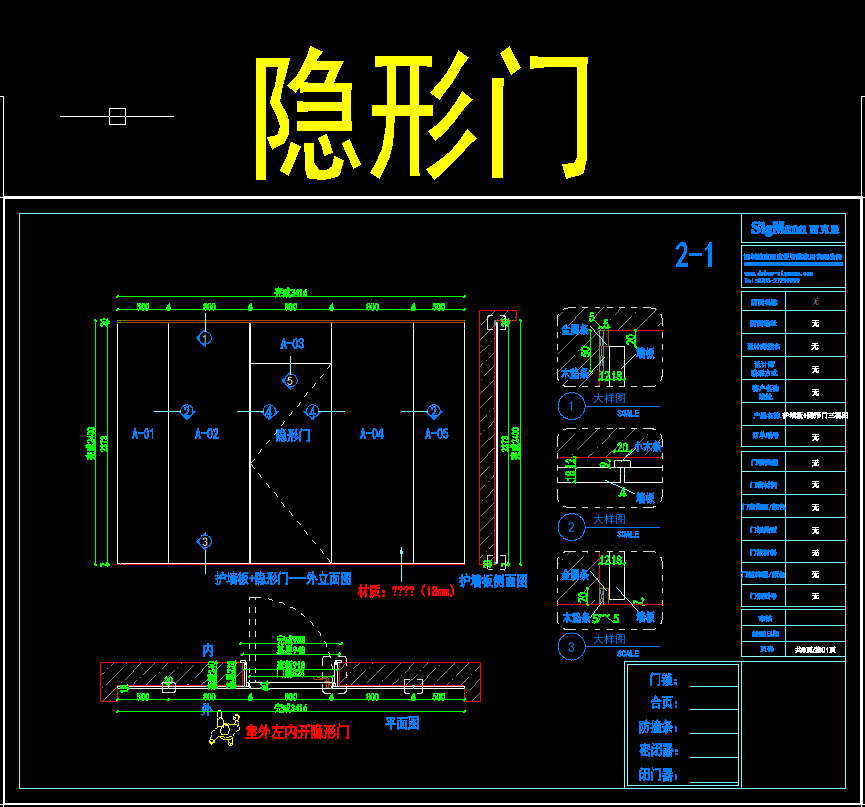Click the red 材质 (18mm) note
Screen dimensions: 865x807
tap(406, 591)
